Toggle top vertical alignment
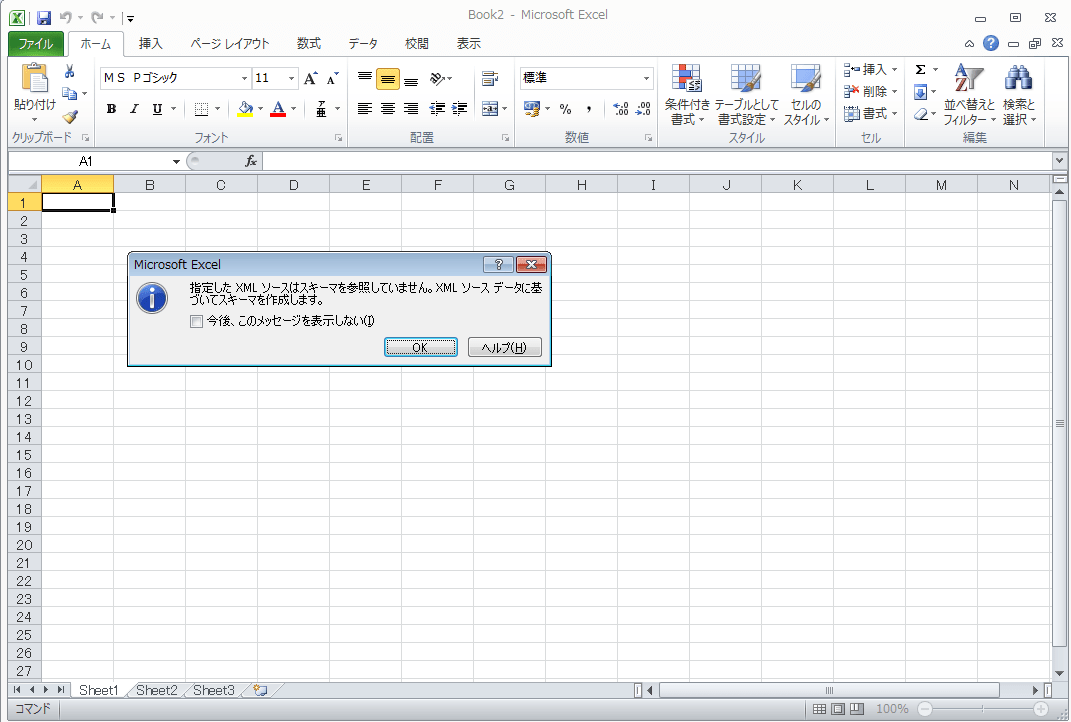1071x722 pixels. pyautogui.click(x=365, y=79)
